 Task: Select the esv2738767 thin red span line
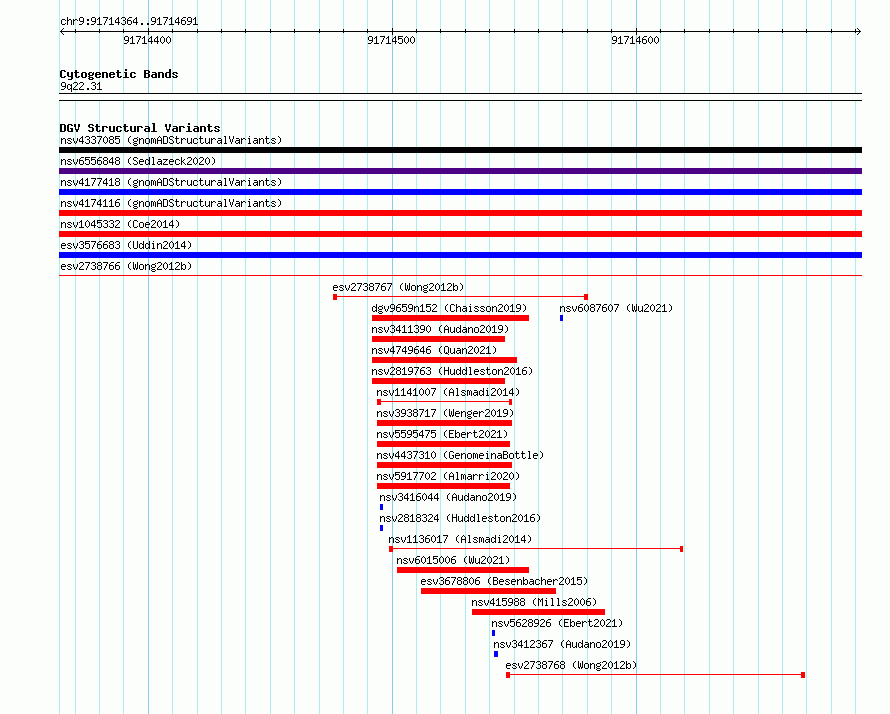coord(460,297)
